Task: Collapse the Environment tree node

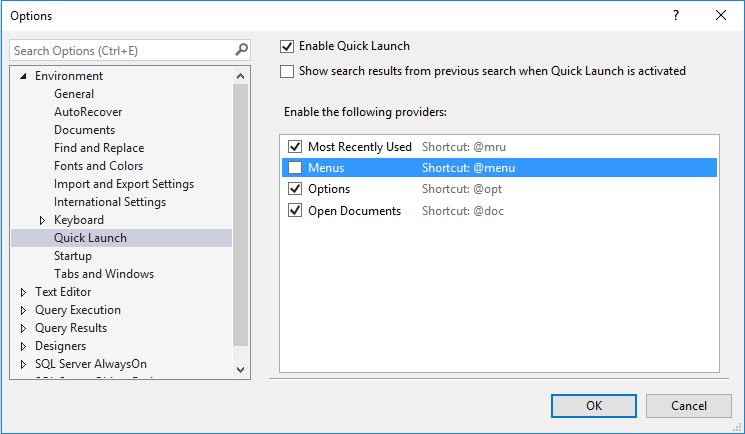Action: tap(24, 76)
